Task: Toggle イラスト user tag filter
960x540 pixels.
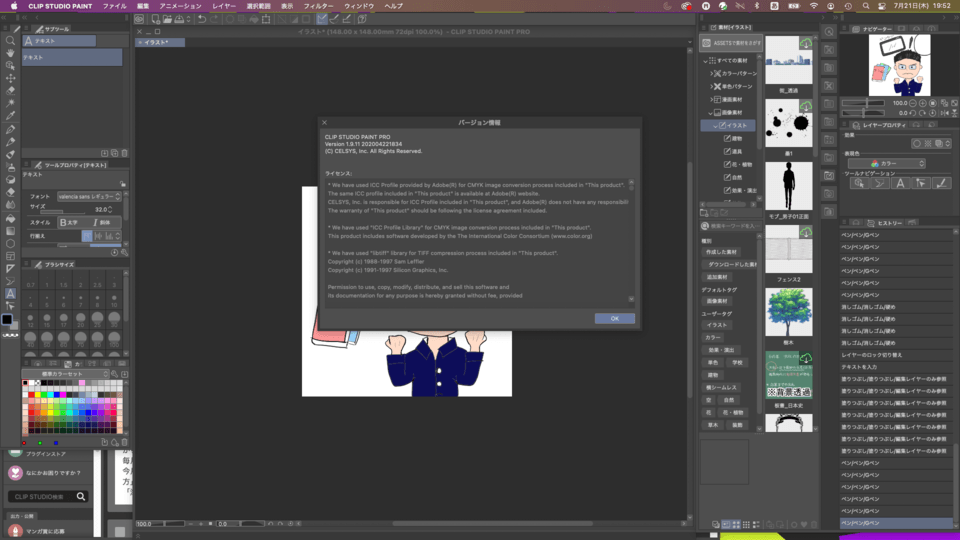Action: [716, 325]
